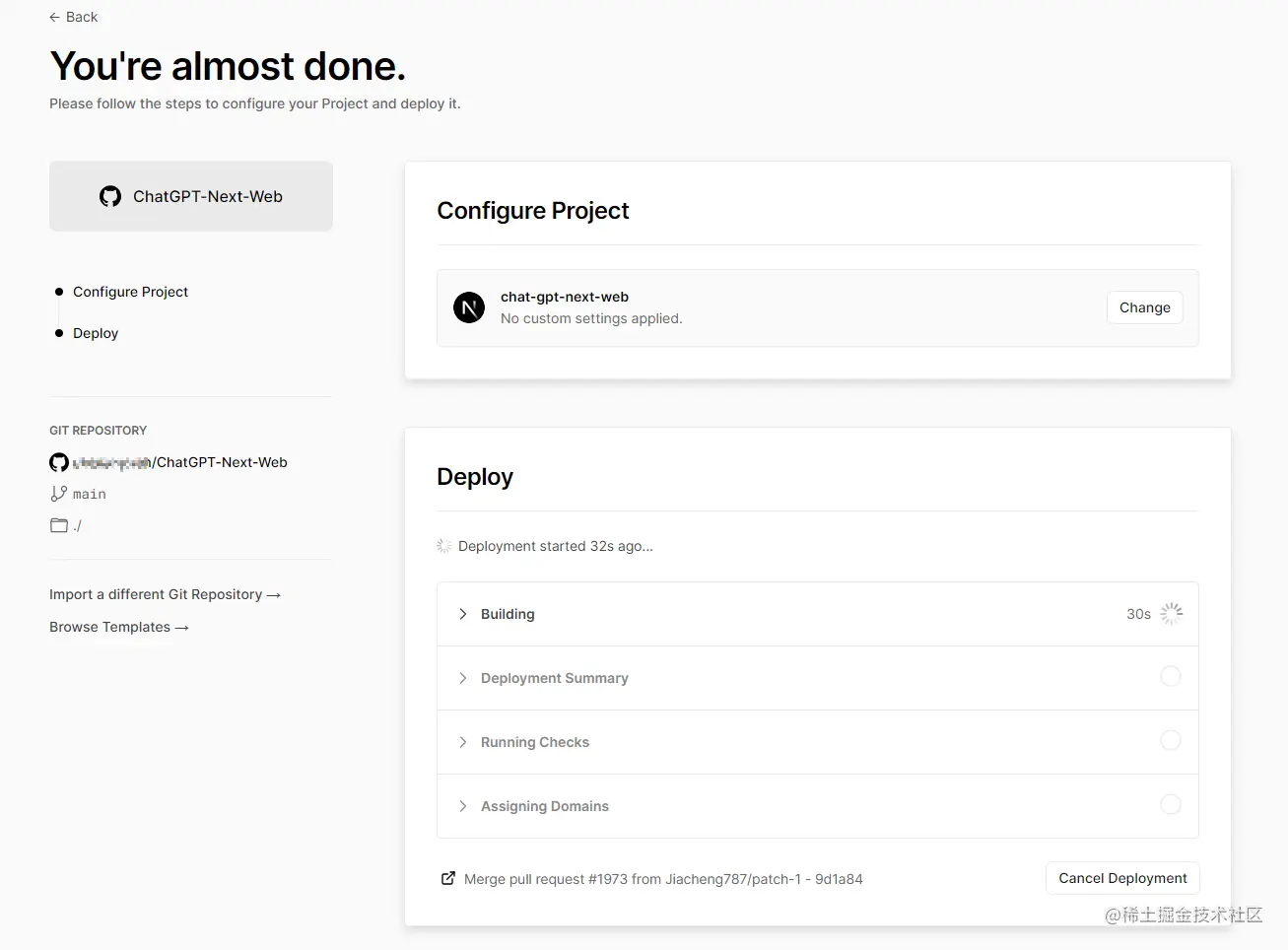
Task: Click the external link icon beside commit message
Action: pos(448,878)
